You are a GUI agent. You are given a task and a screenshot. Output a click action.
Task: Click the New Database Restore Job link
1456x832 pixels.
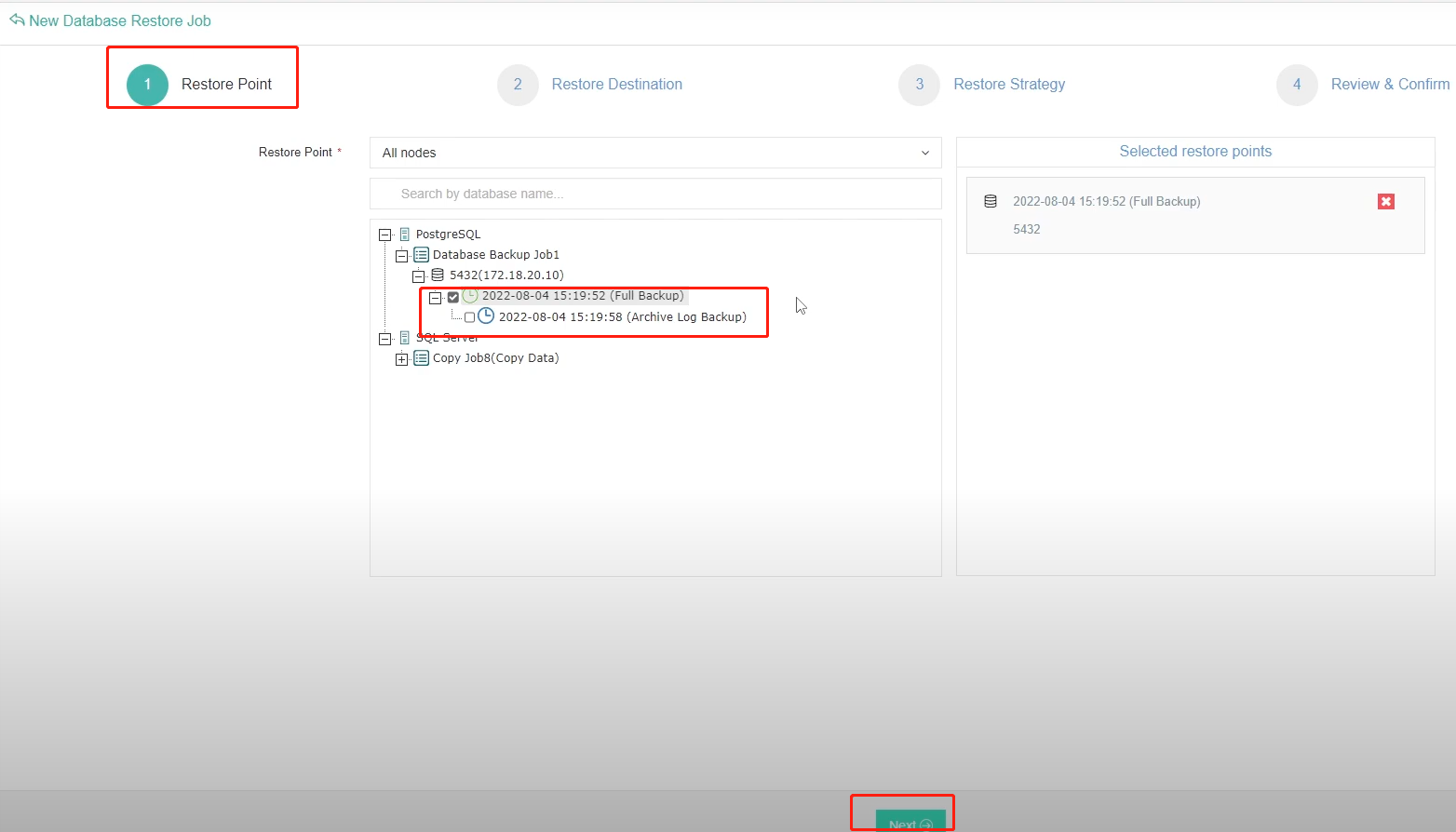(x=120, y=20)
